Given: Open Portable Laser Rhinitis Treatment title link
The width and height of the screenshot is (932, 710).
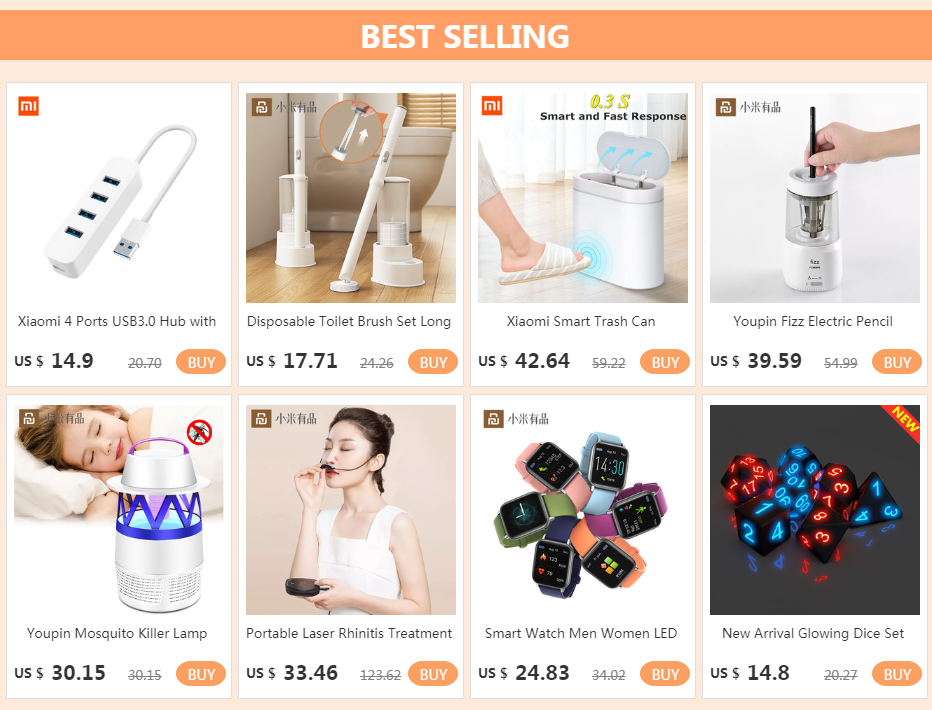Looking at the screenshot, I should (x=349, y=633).
